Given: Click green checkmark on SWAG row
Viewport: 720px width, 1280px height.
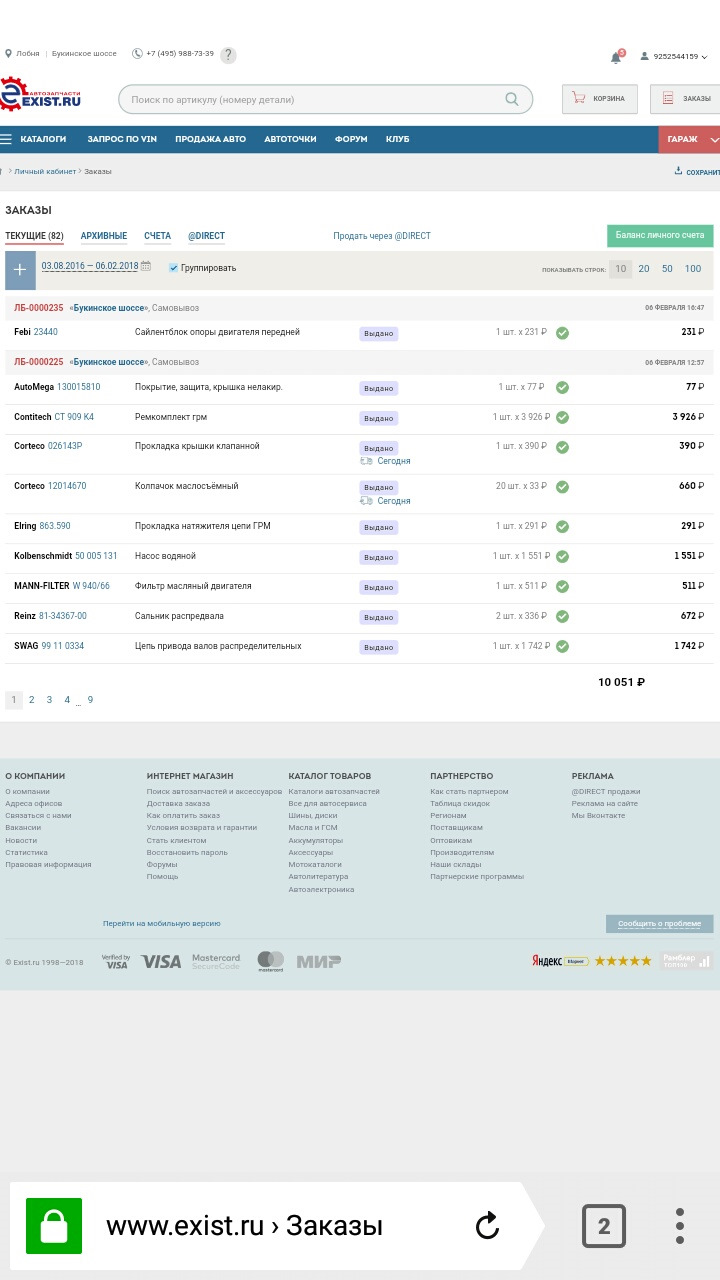Looking at the screenshot, I should pyautogui.click(x=562, y=647).
